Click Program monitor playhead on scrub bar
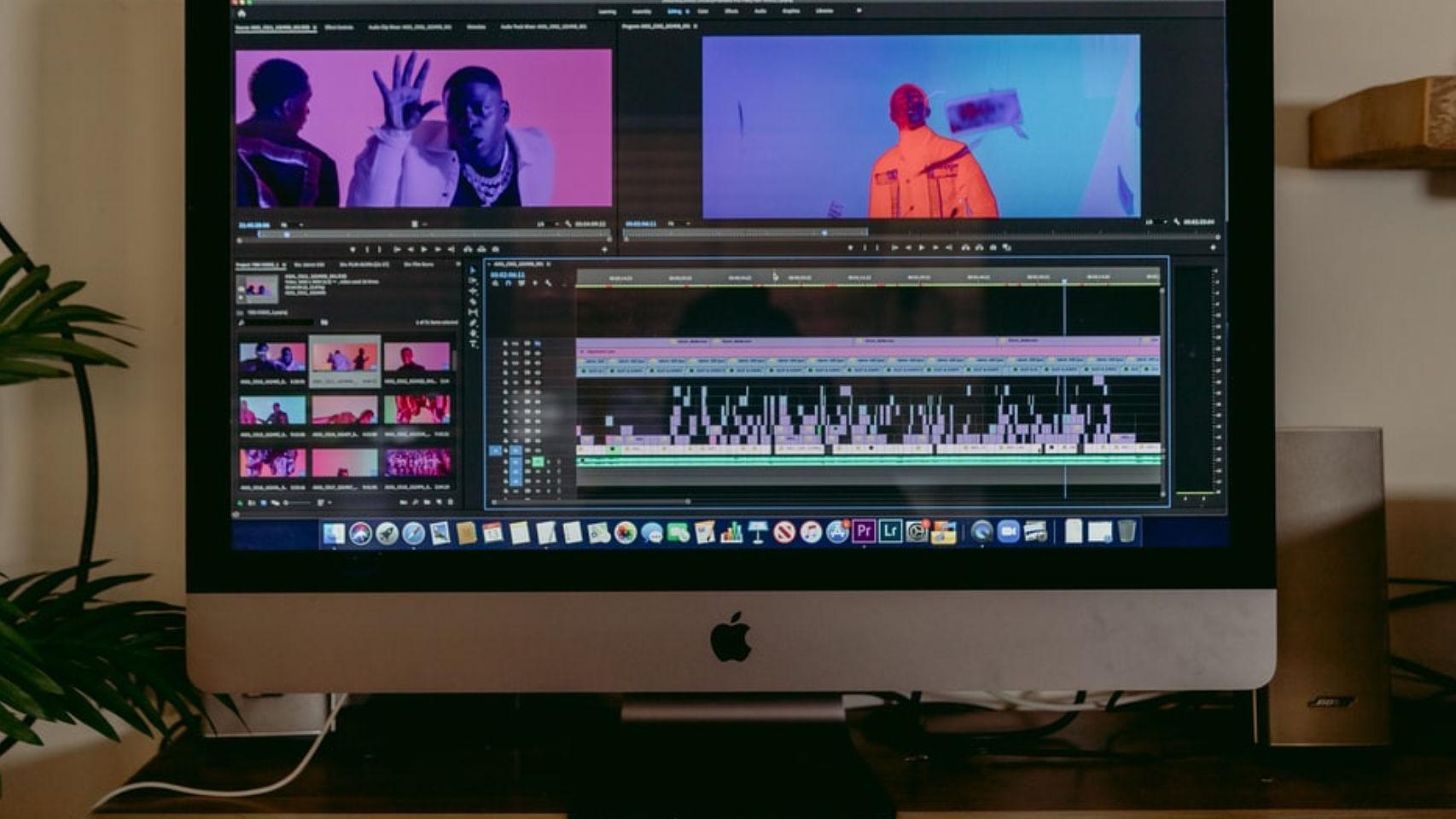The height and width of the screenshot is (819, 1456). click(x=824, y=233)
